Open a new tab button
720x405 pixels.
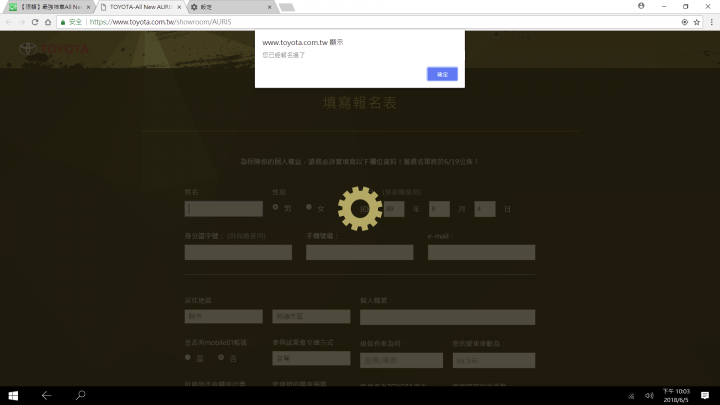pos(287,7)
